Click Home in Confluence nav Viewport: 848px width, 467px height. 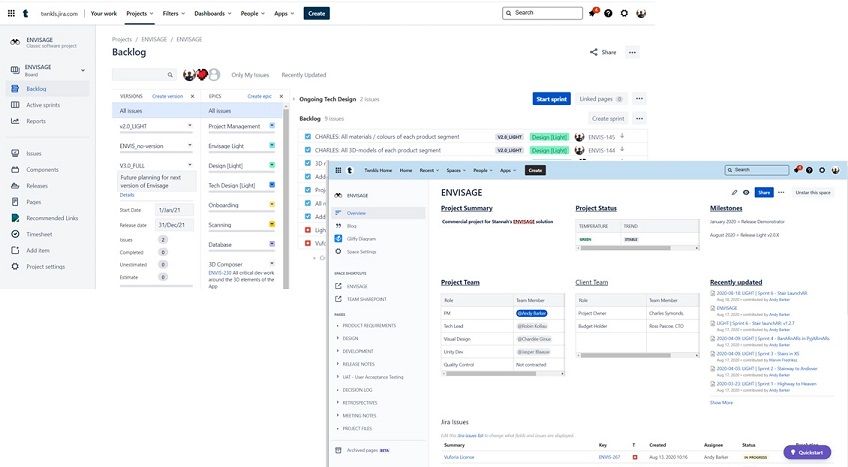click(406, 170)
